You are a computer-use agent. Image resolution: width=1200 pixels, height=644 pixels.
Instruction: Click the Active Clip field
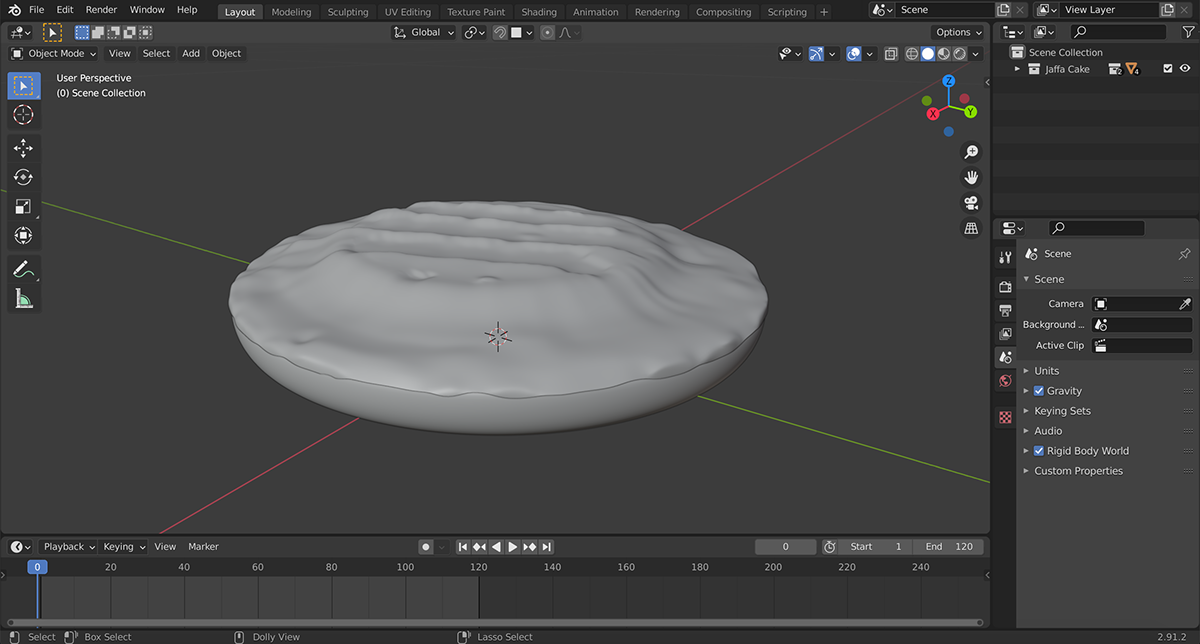(1141, 346)
